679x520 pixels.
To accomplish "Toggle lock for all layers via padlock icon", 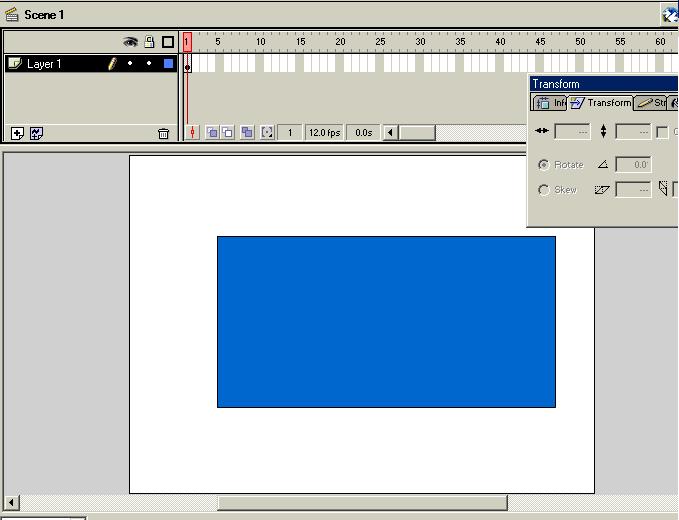I will click(149, 42).
